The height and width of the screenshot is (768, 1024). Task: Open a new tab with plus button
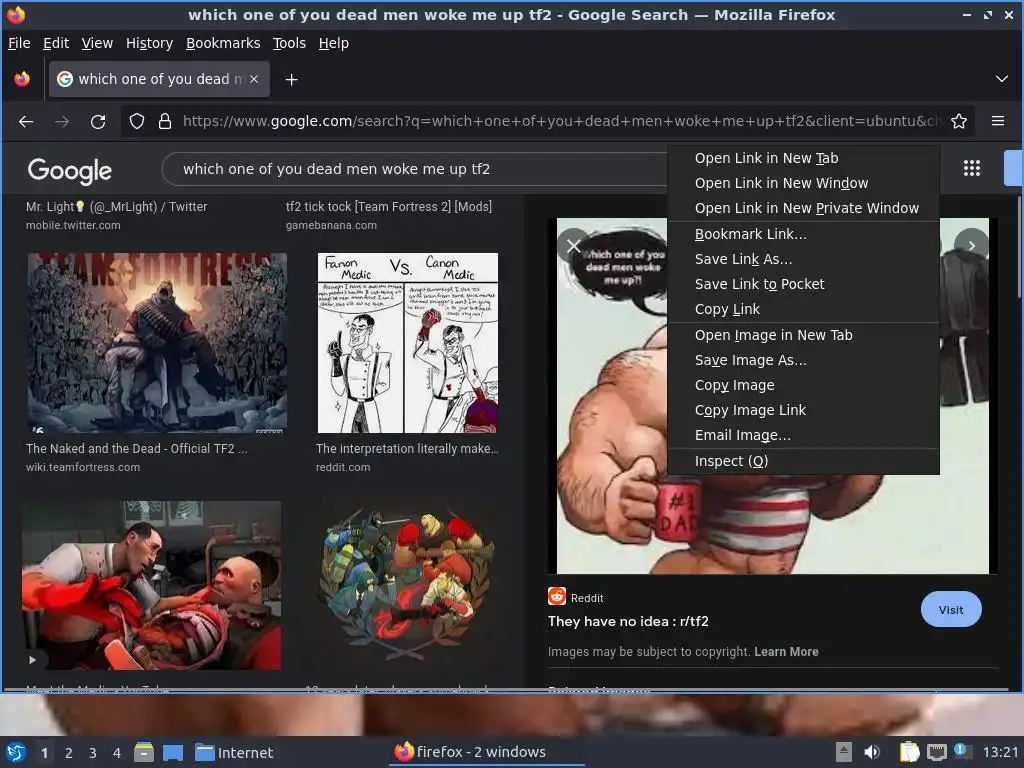click(x=291, y=80)
